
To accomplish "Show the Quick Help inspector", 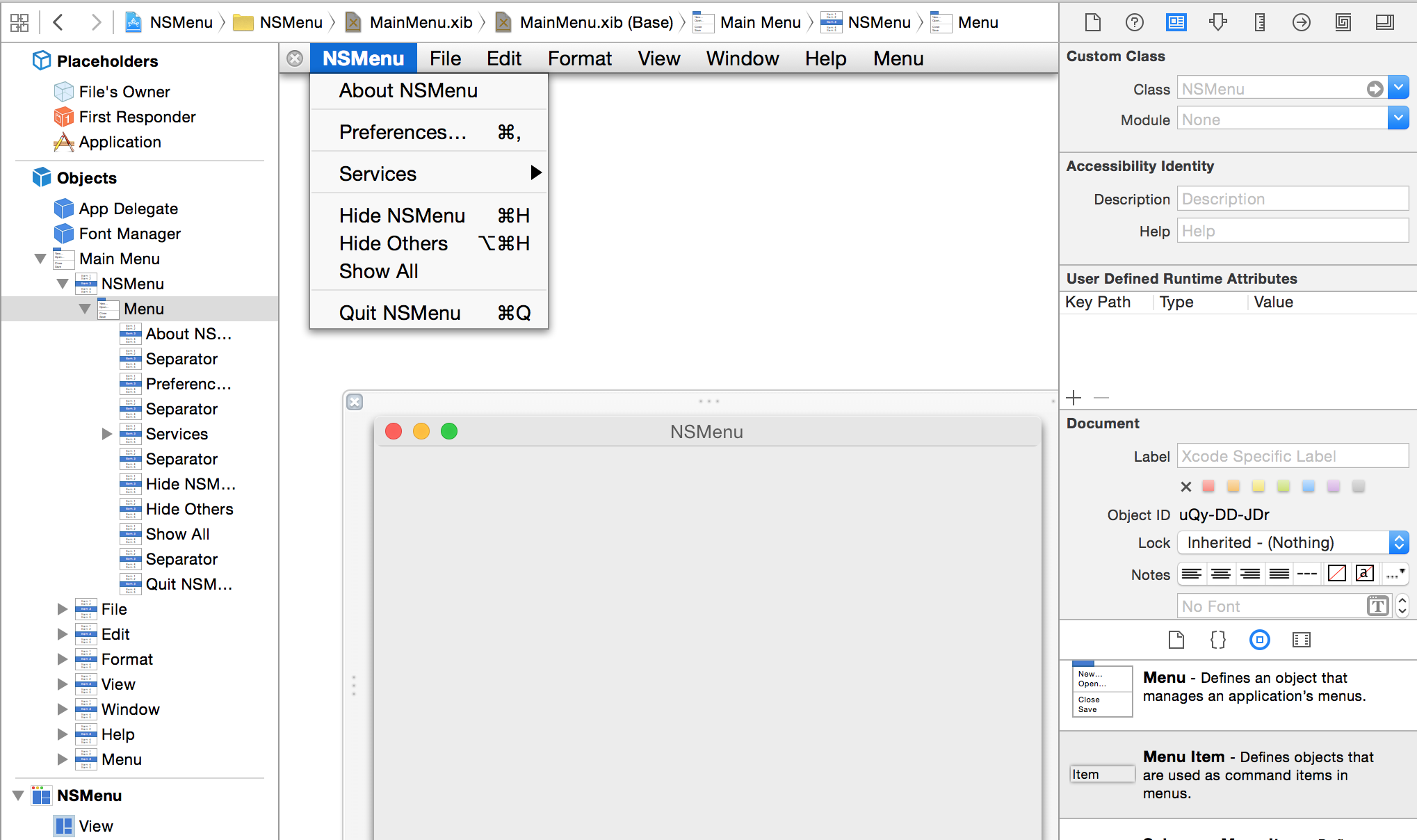I will pos(1134,22).
